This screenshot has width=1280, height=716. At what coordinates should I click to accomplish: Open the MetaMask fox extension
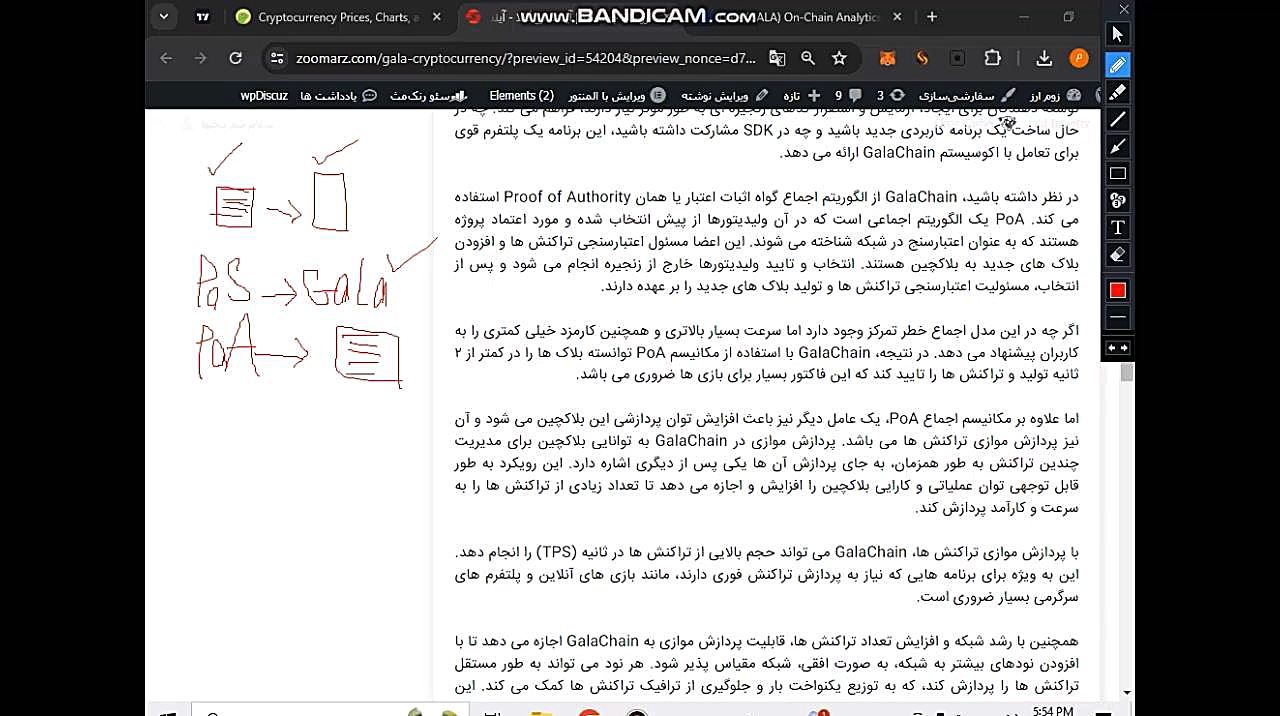887,58
